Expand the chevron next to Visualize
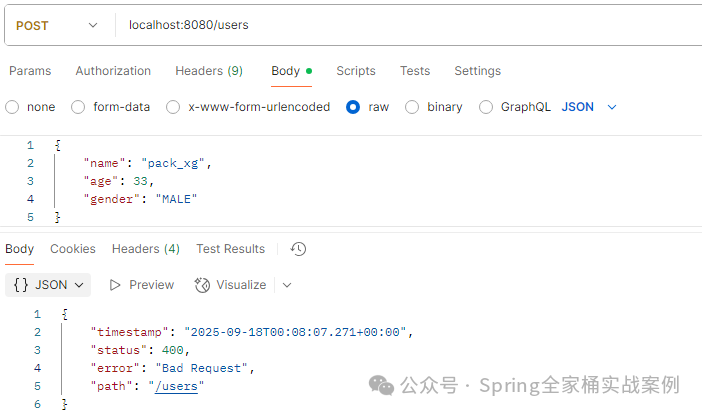The image size is (702, 413). pos(287,285)
